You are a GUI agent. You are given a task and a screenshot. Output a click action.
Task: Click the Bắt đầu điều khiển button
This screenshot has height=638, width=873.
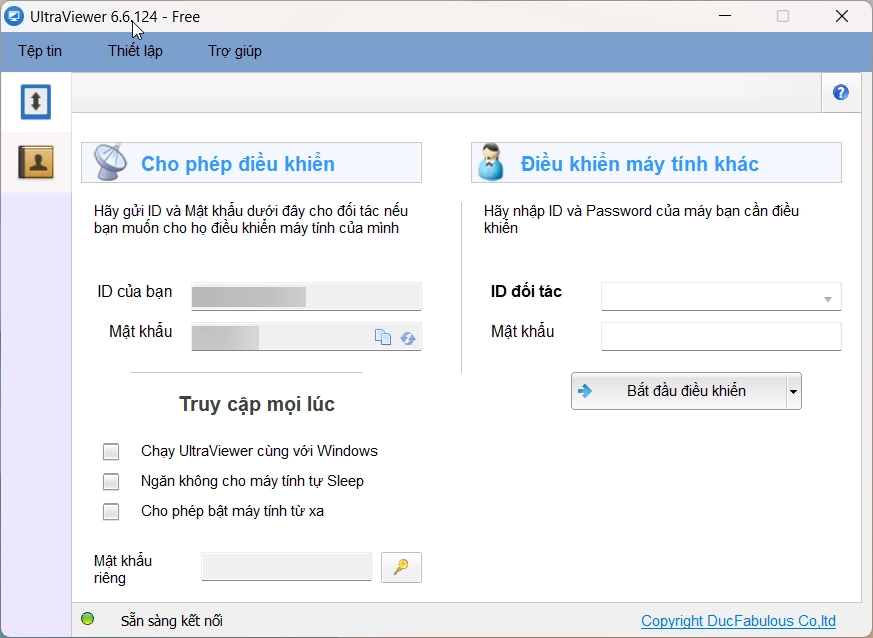[x=679, y=391]
